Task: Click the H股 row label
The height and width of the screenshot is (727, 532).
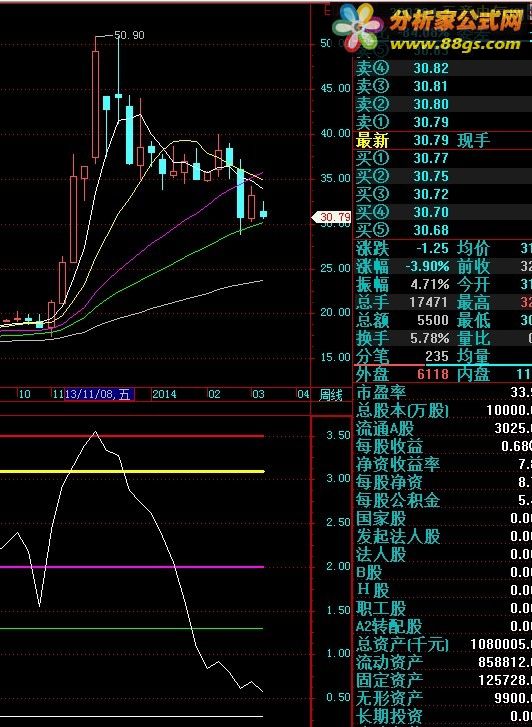Action: pyautogui.click(x=373, y=591)
